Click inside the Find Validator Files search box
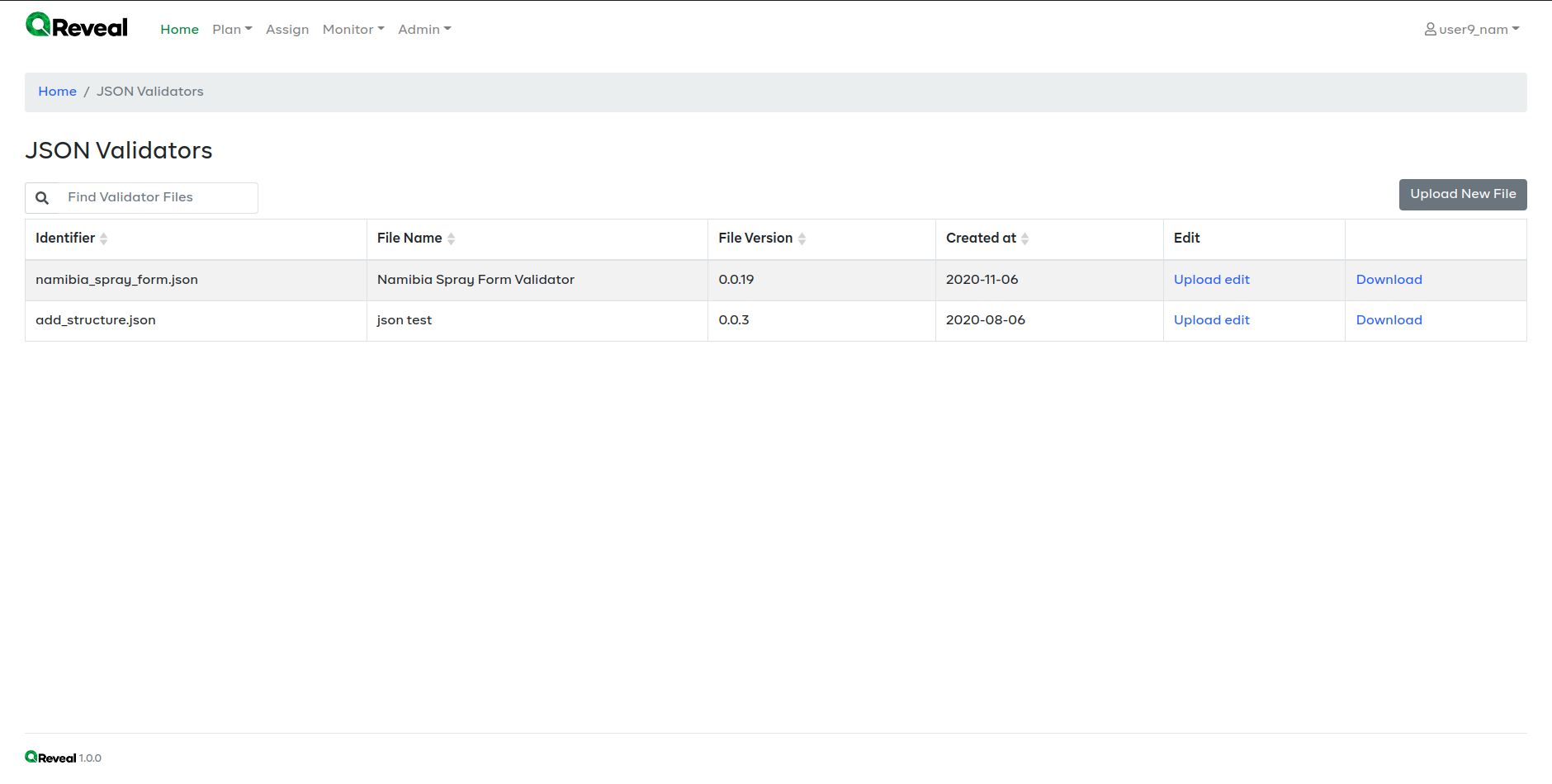Screen dimensions: 1552x784 click(157, 197)
